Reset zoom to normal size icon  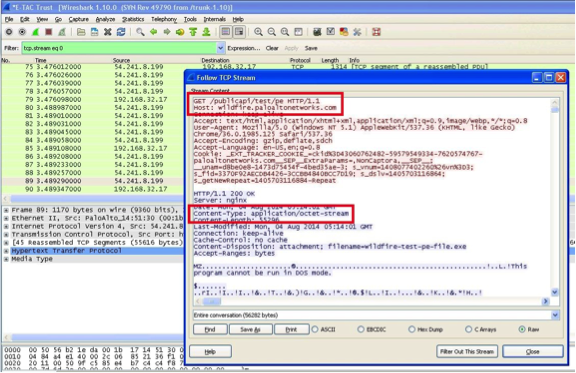(285, 32)
